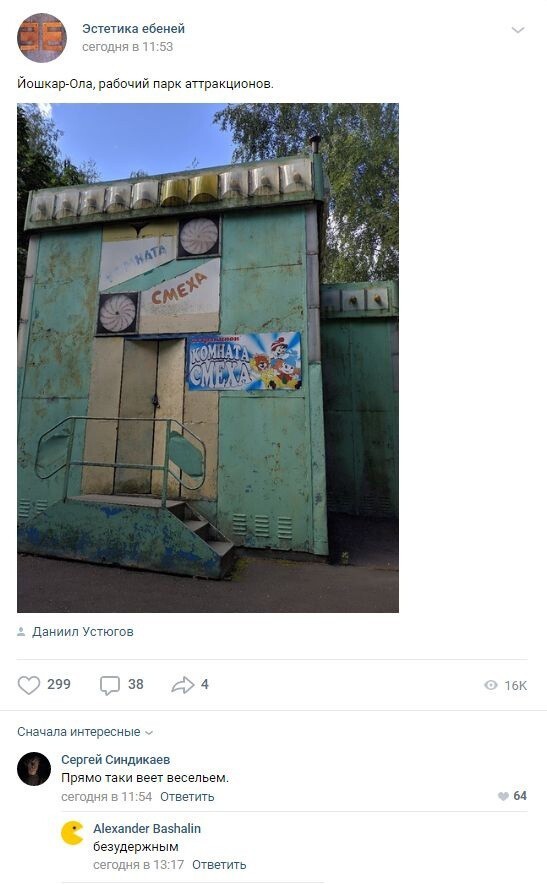Open Сергей Синдикаев's profile avatar
Viewport: 547px width, 885px height.
point(34,769)
